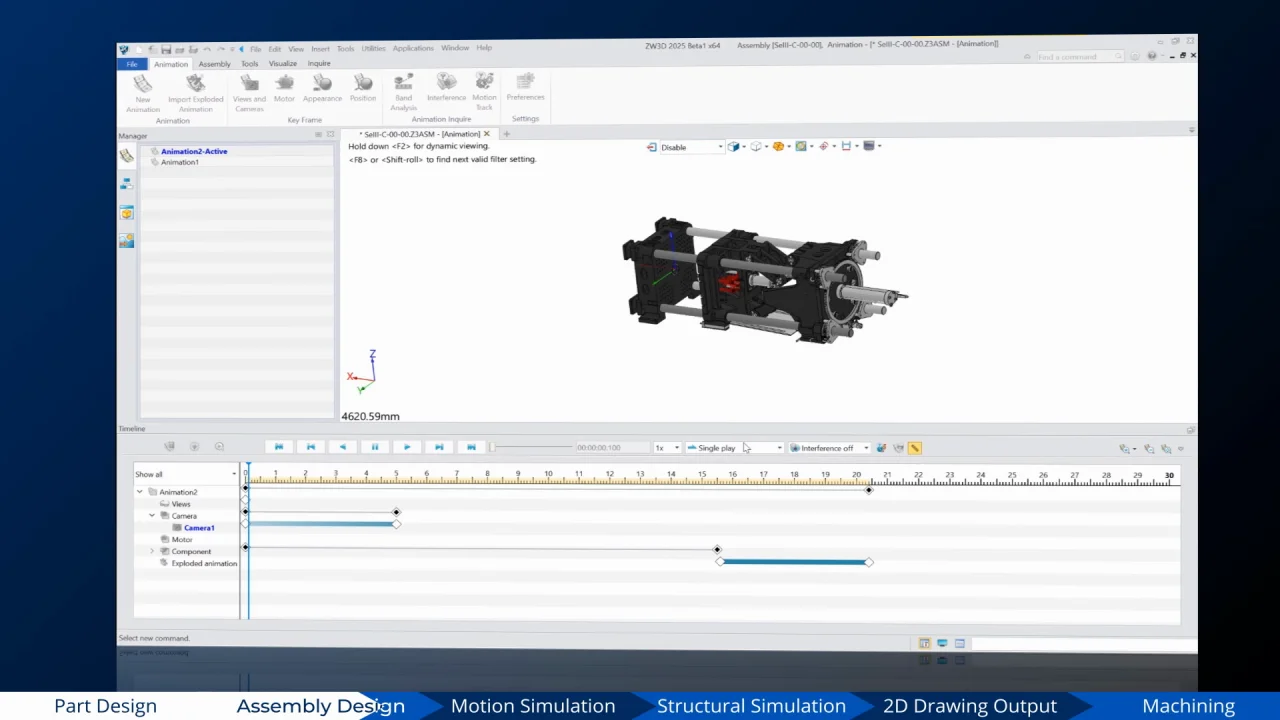Expand the Component tree node
1280x720 pixels.
coord(152,551)
